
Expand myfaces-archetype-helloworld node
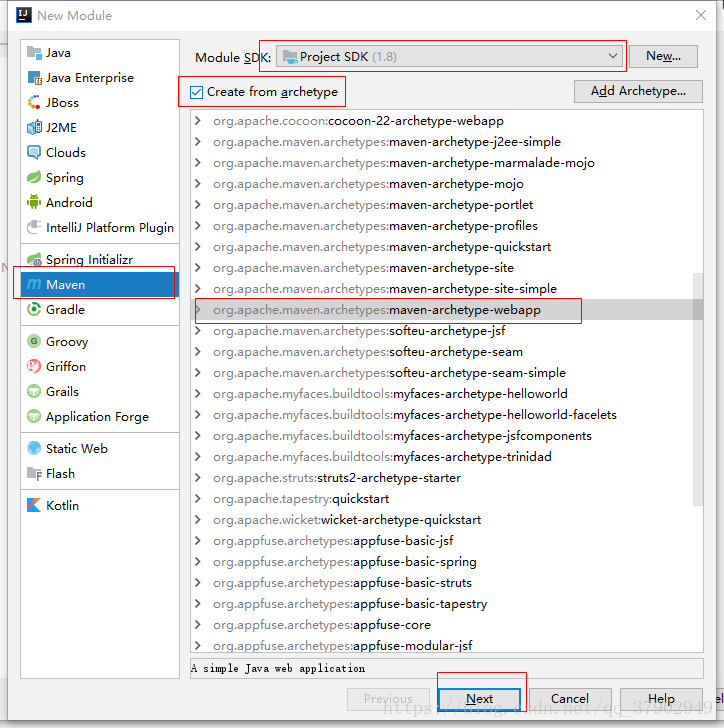pyautogui.click(x=198, y=394)
